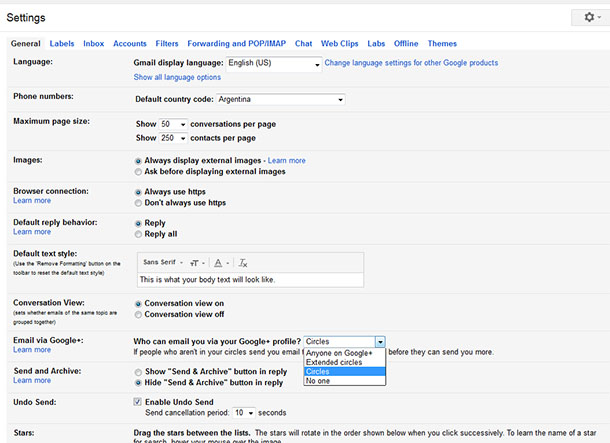The width and height of the screenshot is (610, 443).
Task: Click the body text preview box
Action: (251, 280)
